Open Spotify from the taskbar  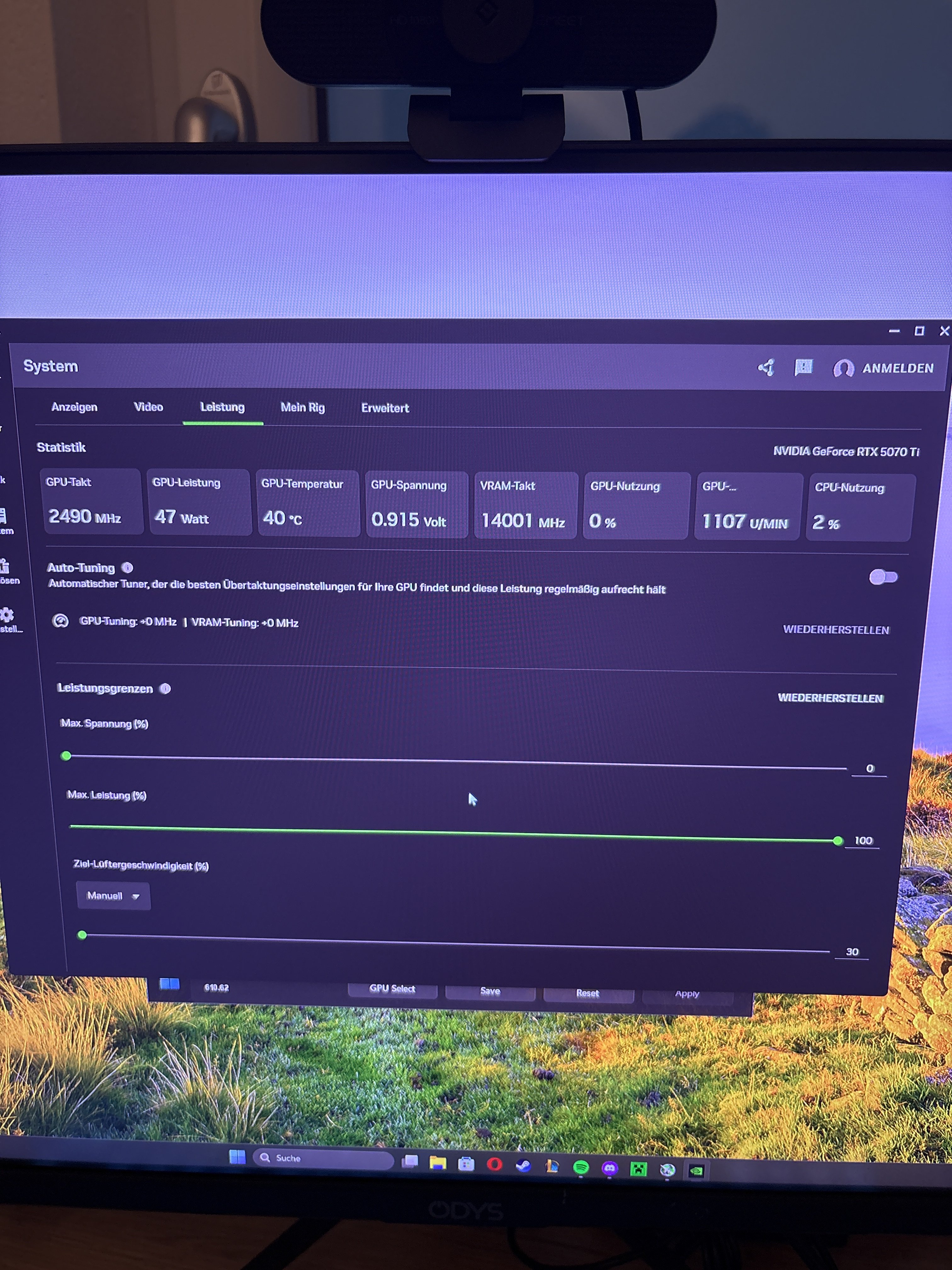tap(581, 1167)
